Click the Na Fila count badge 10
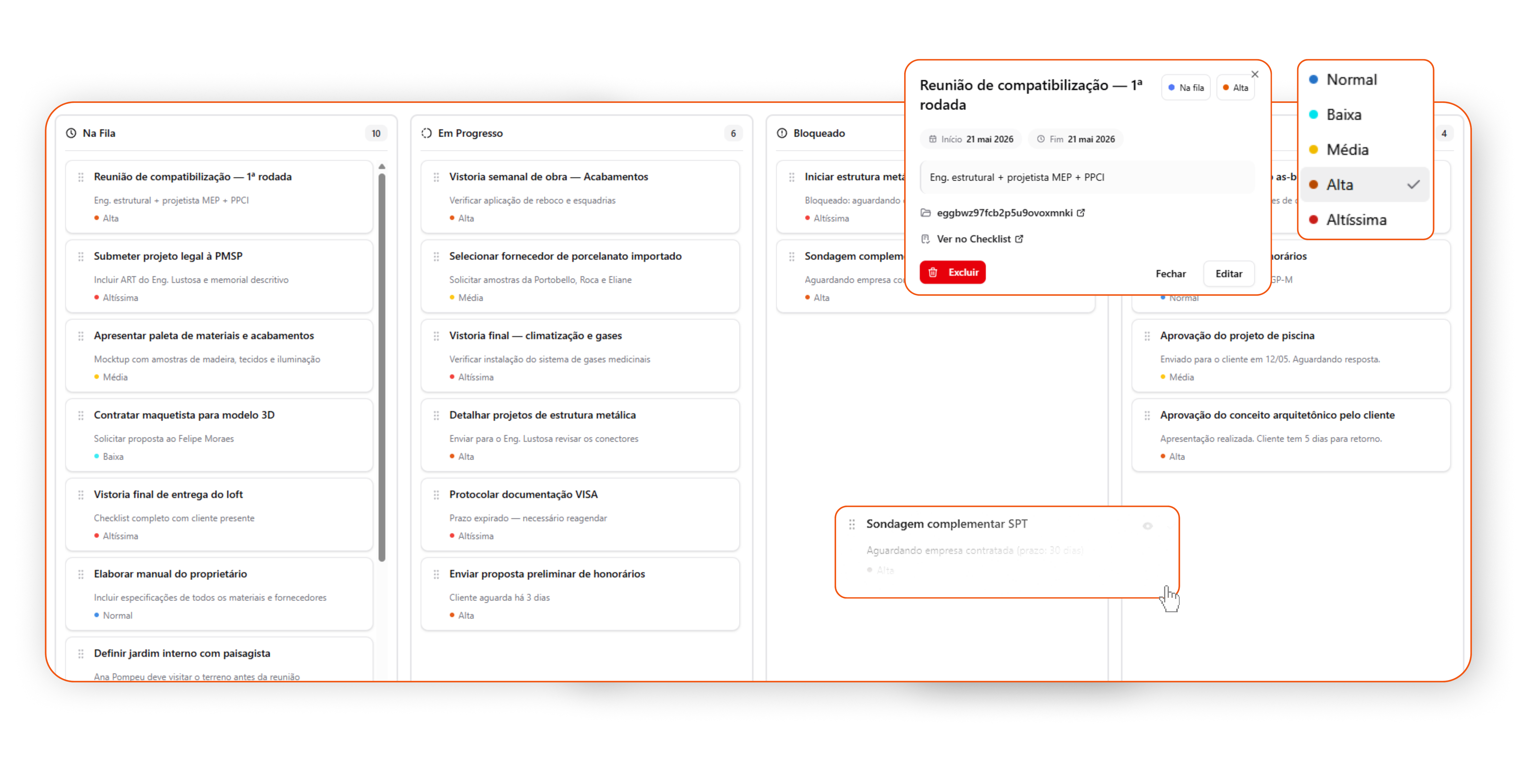The width and height of the screenshot is (1529, 784). (x=376, y=133)
